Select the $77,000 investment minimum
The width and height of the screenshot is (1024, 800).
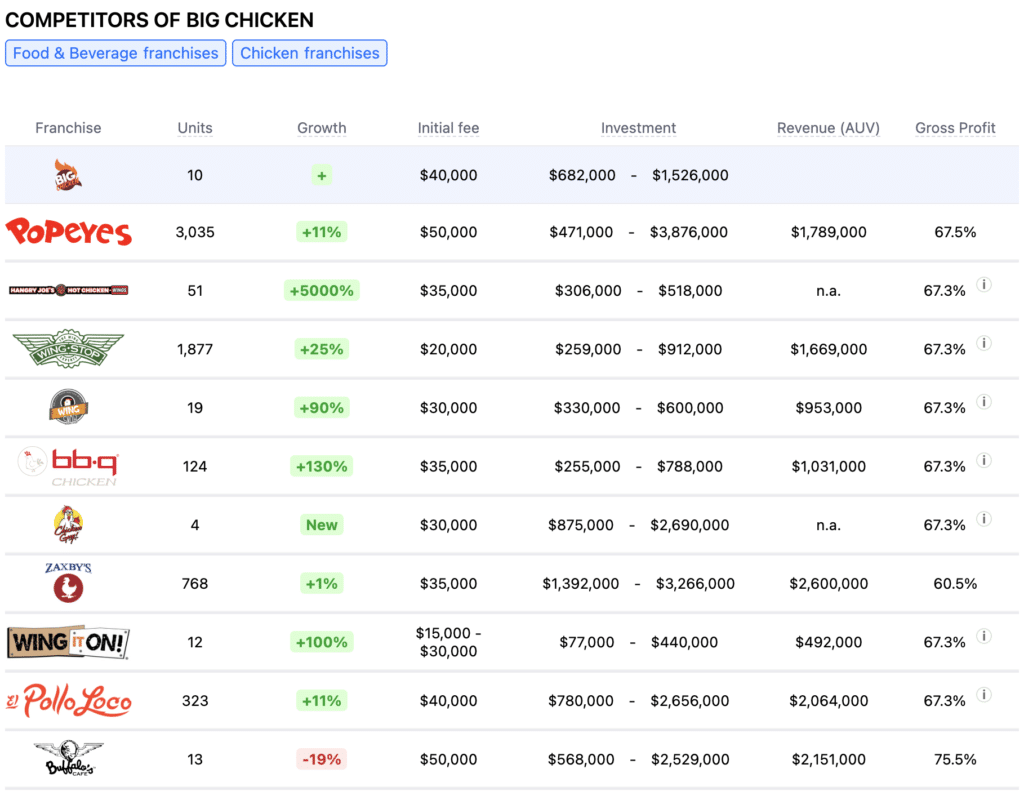586,642
